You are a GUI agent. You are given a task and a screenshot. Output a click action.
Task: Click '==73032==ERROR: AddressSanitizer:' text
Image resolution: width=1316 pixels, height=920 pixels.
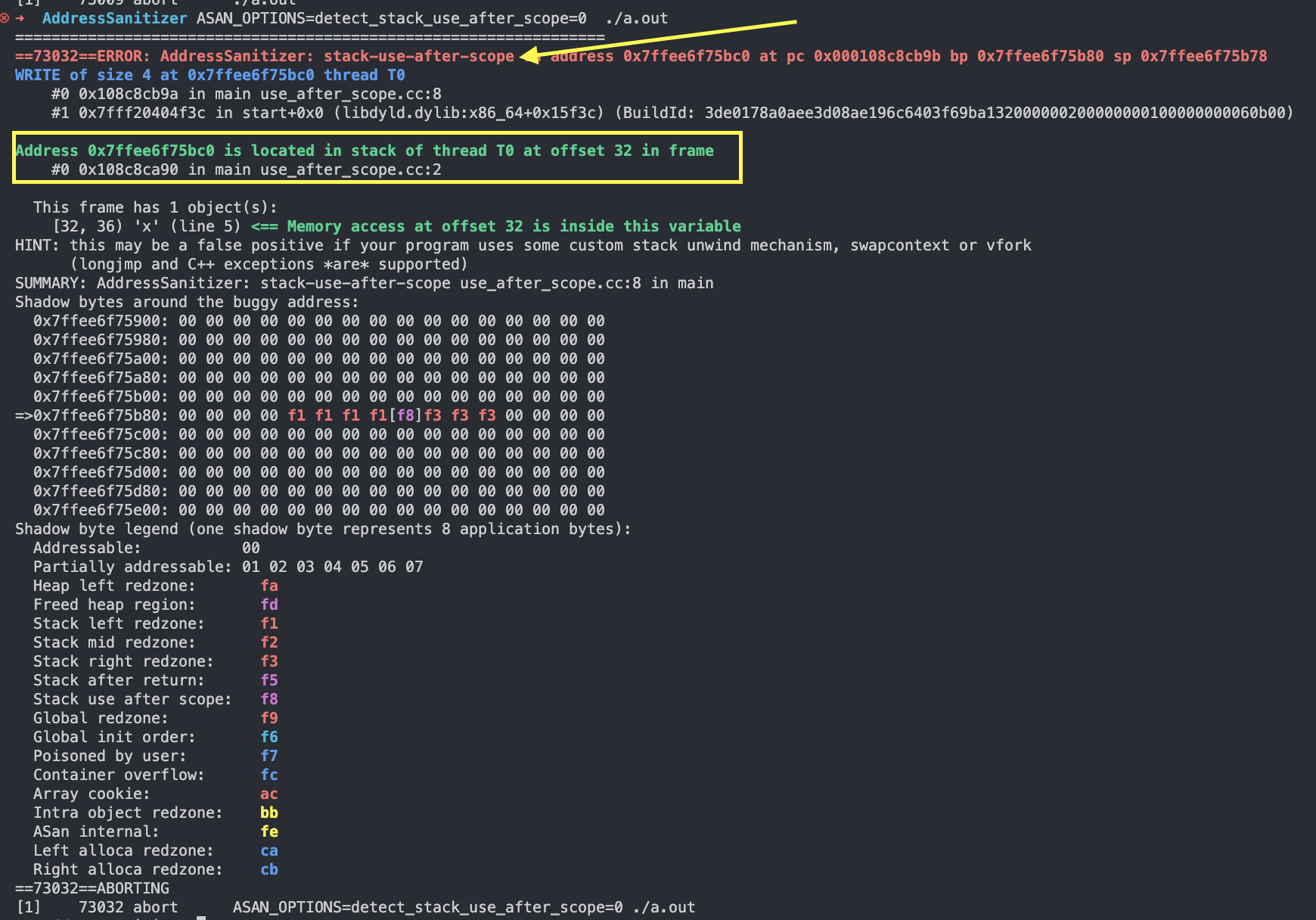[x=164, y=56]
